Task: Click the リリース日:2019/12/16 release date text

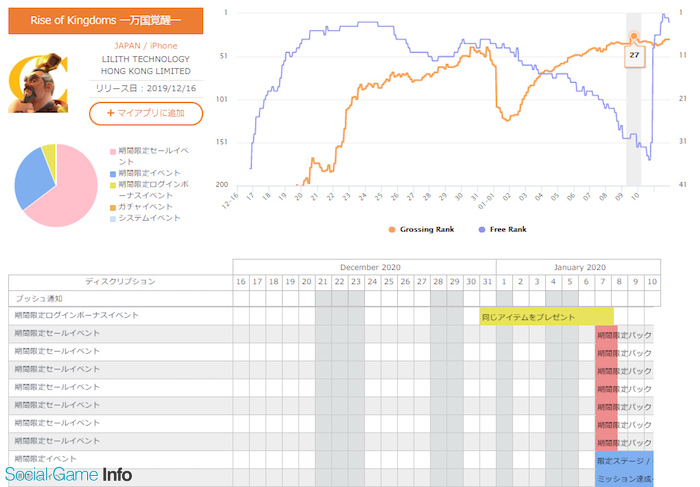Action: [x=146, y=88]
